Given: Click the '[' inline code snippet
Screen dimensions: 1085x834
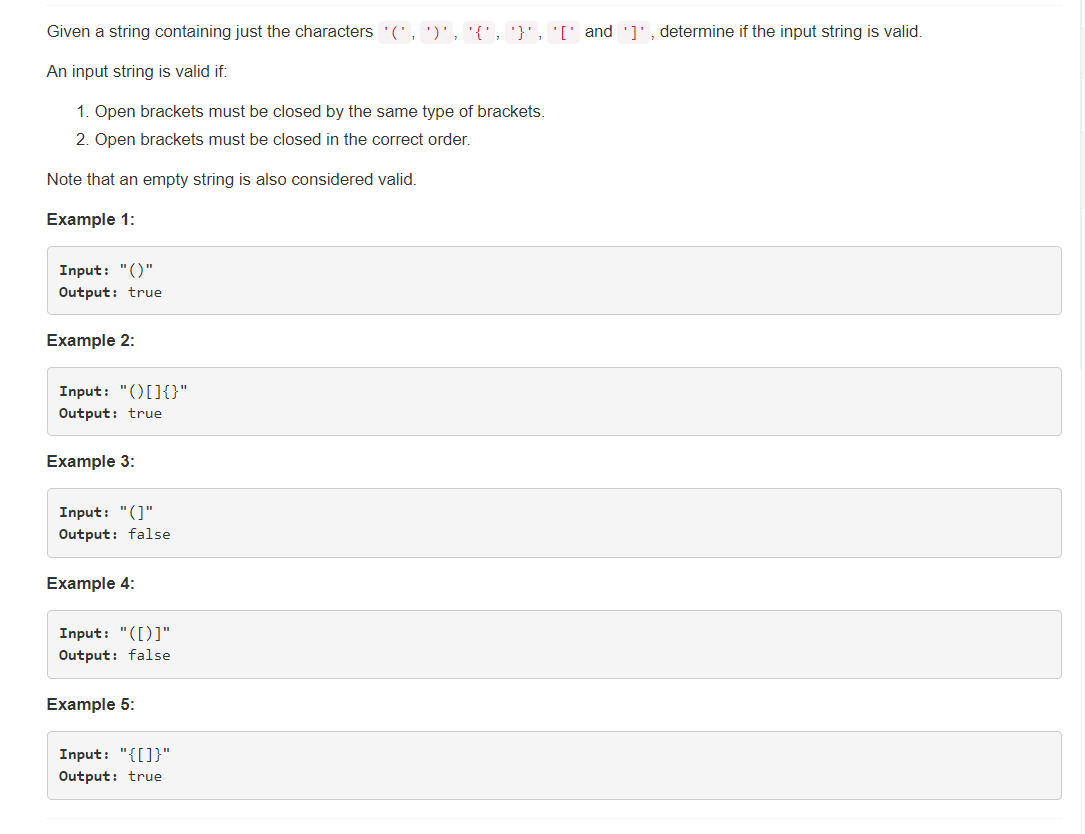Looking at the screenshot, I should click(563, 33).
